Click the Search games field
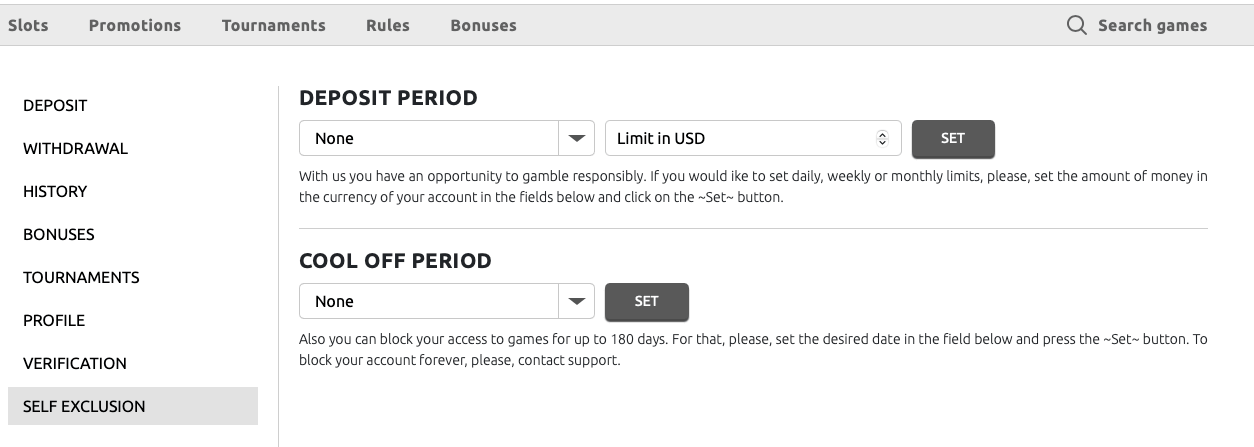 (1152, 26)
